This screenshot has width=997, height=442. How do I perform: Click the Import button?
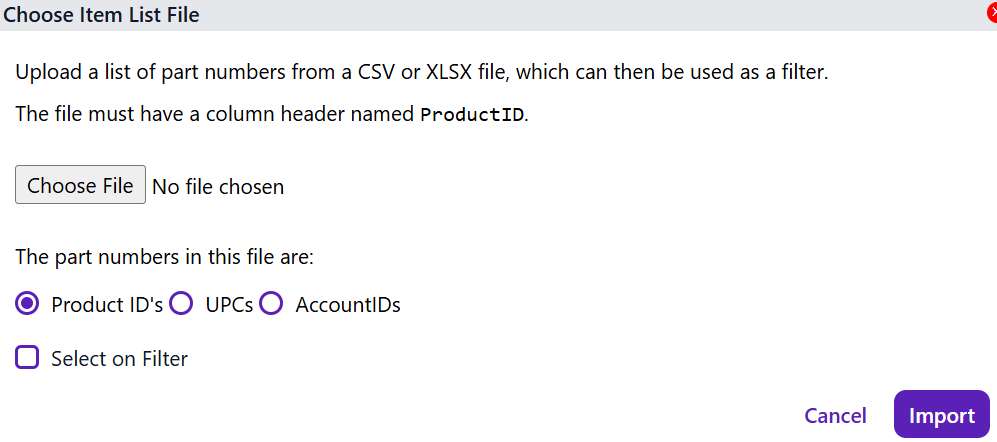point(941,415)
